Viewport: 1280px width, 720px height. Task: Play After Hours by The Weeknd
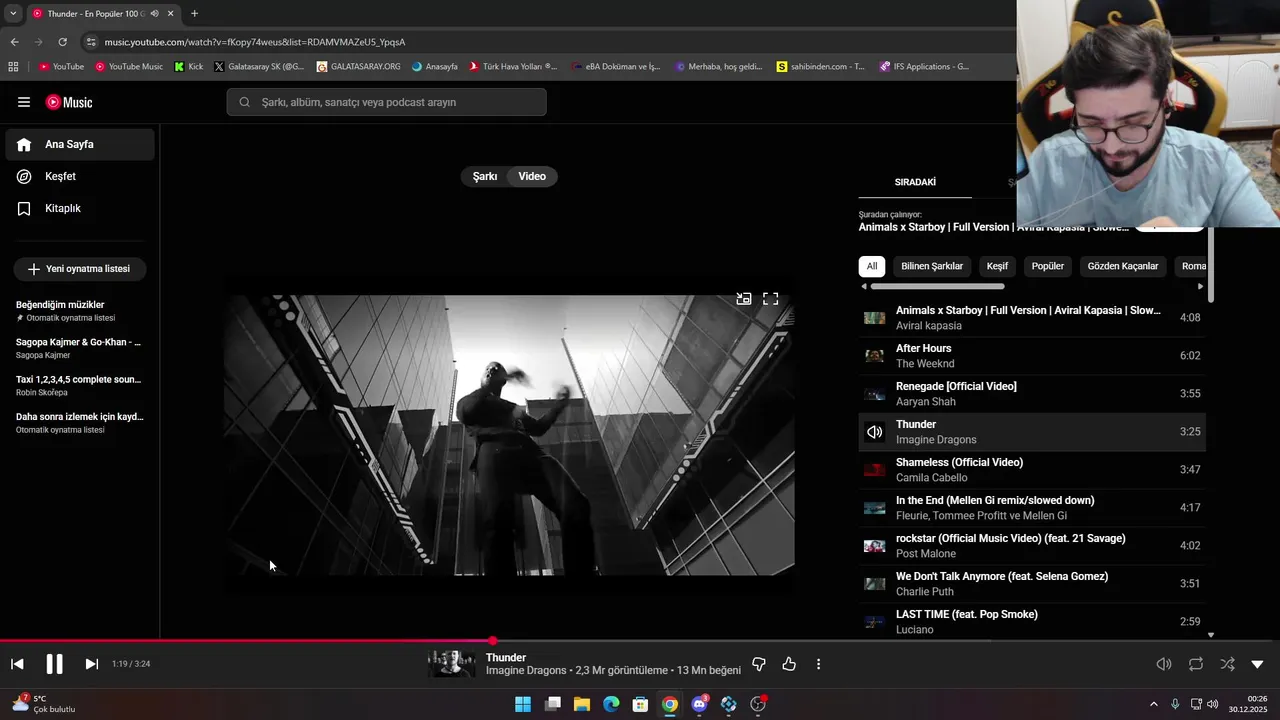1032,356
